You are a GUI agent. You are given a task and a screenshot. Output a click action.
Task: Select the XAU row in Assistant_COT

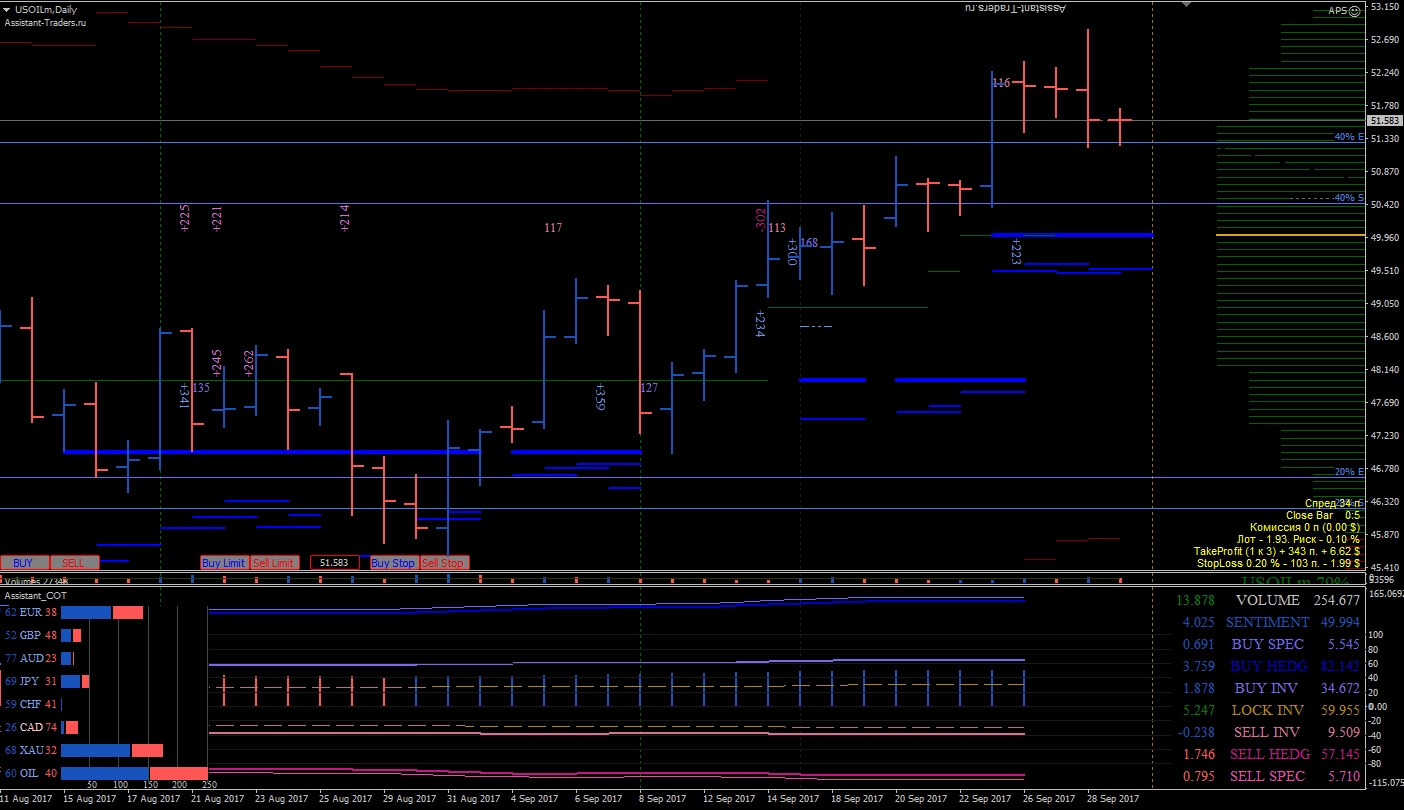tap(84, 750)
